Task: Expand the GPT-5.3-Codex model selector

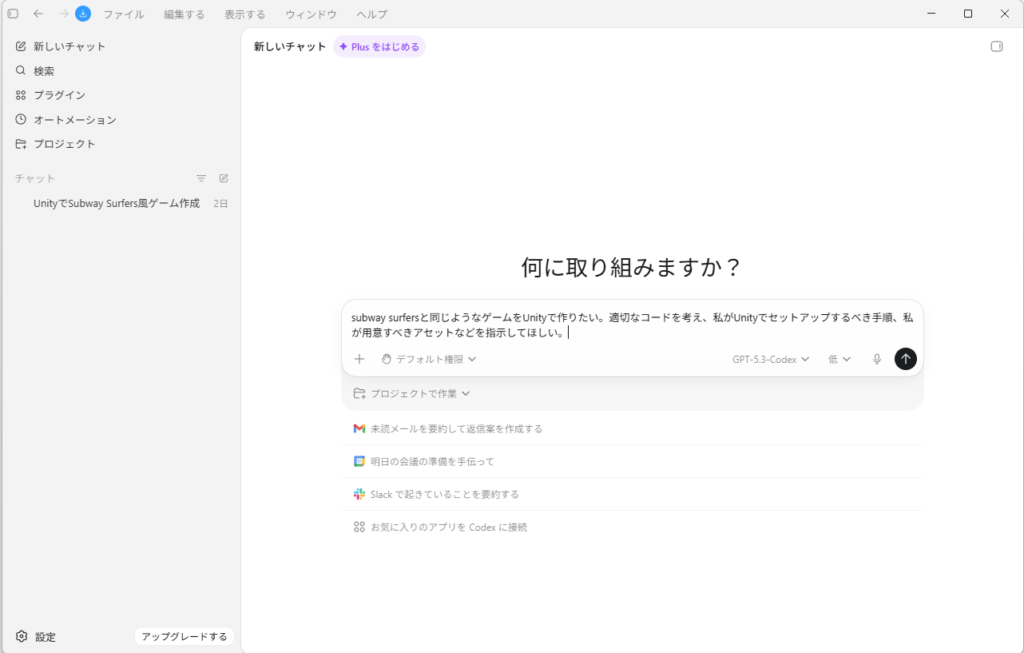Action: (770, 359)
